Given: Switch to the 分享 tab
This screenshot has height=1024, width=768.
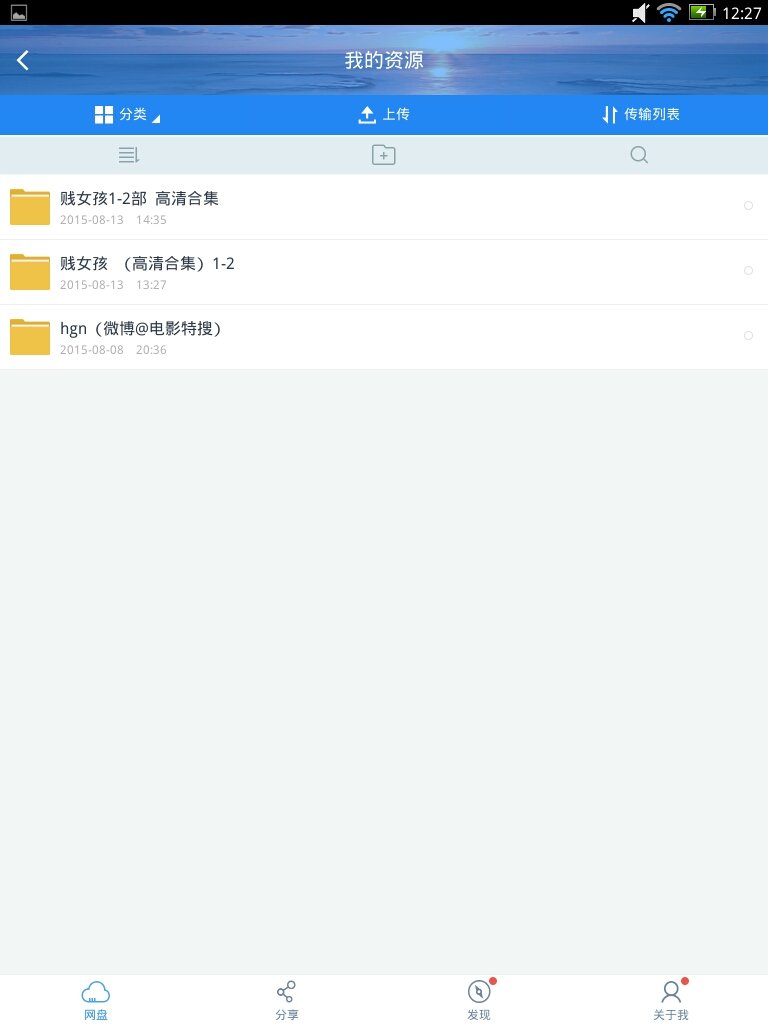Looking at the screenshot, I should (287, 999).
